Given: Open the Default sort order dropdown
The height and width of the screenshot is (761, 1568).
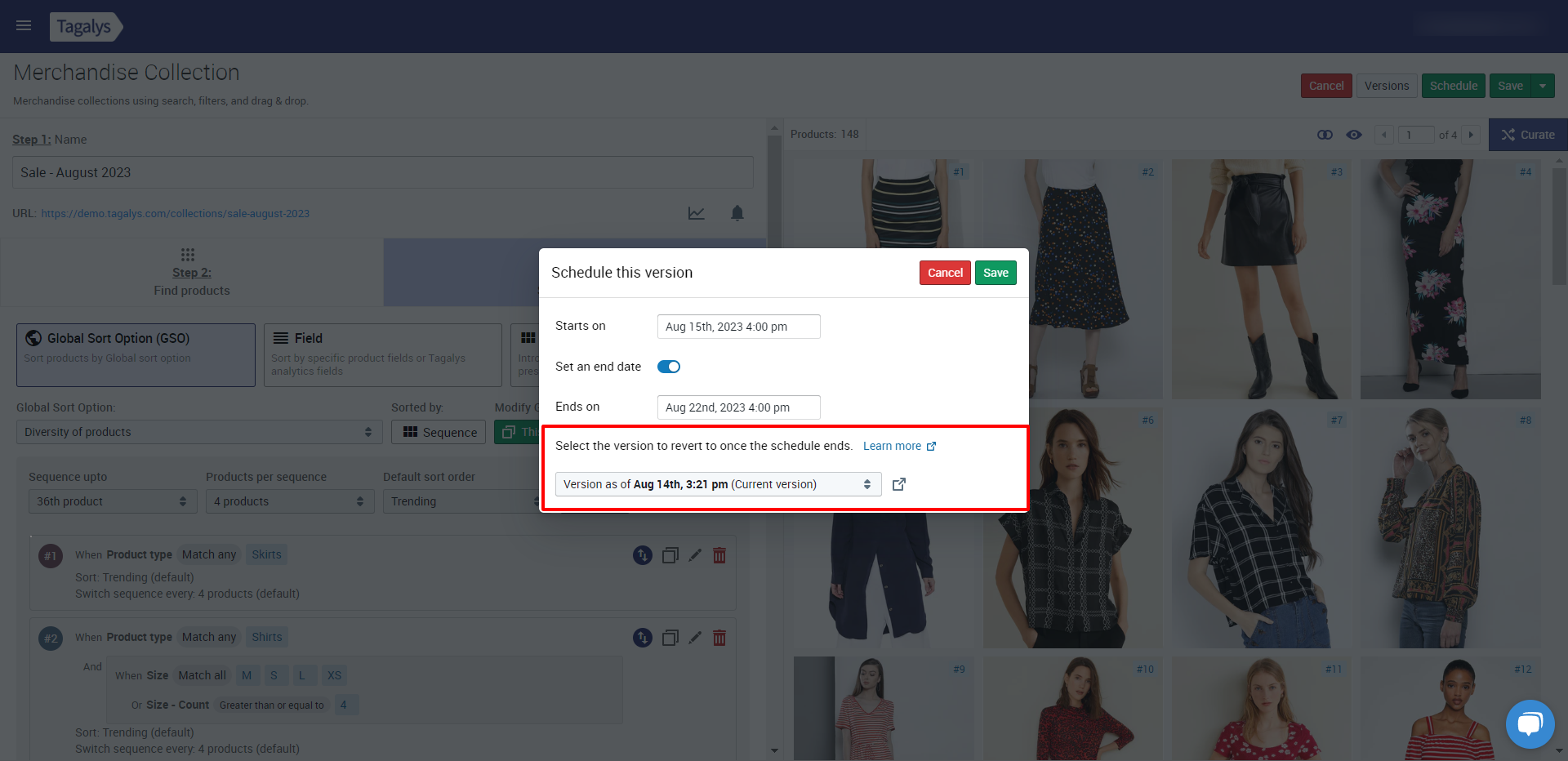Looking at the screenshot, I should 461,501.
